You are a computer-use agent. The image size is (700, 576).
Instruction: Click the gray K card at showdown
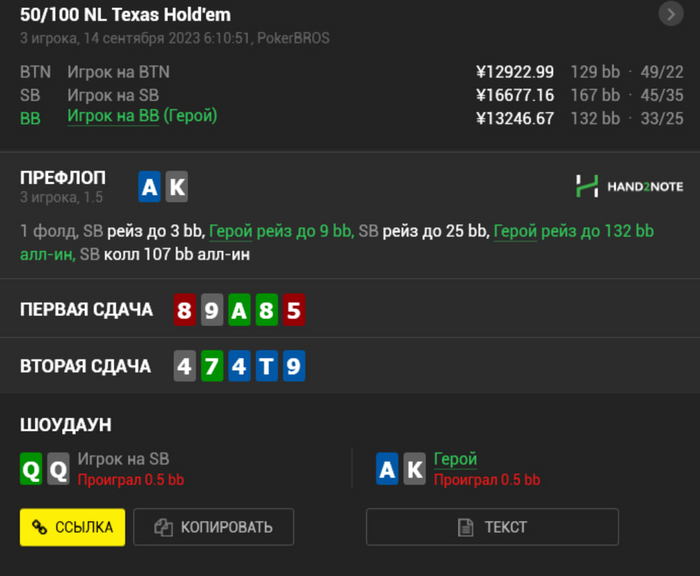[x=414, y=469]
